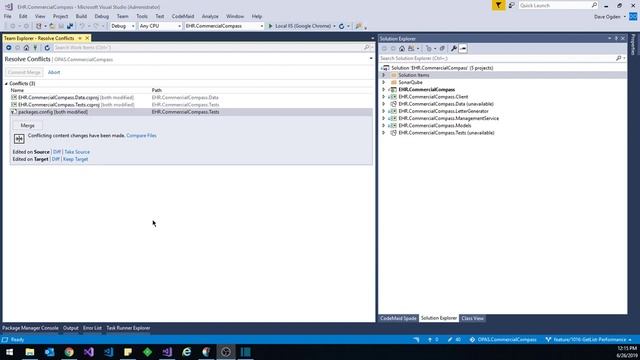
Task: Click the Save All toolbar icon
Action: click(x=70, y=26)
